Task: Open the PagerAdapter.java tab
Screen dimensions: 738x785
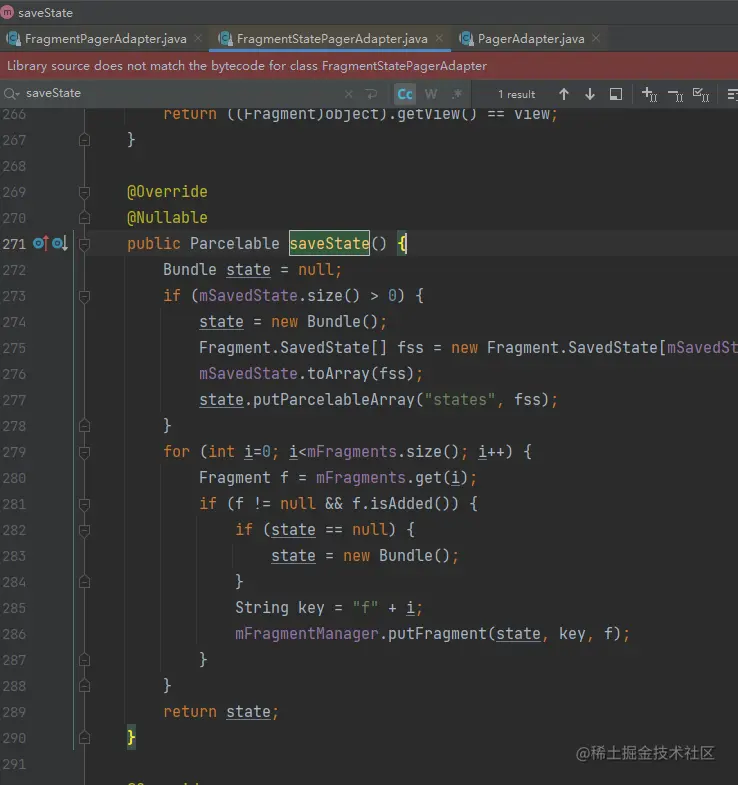Action: (531, 39)
